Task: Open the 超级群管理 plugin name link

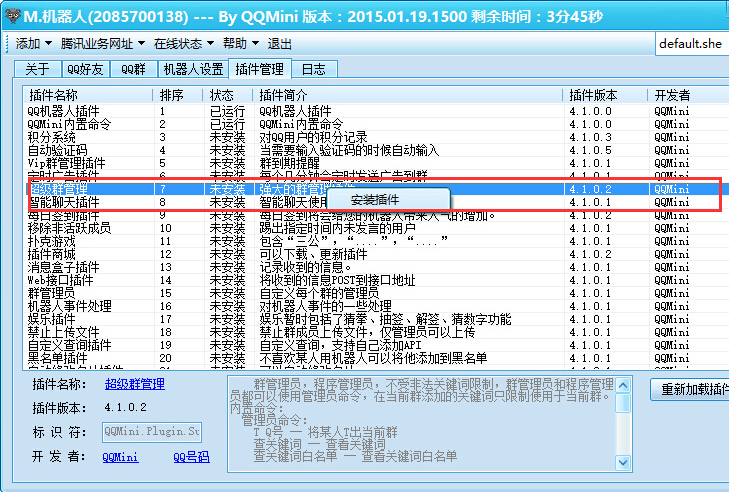Action: coord(135,383)
